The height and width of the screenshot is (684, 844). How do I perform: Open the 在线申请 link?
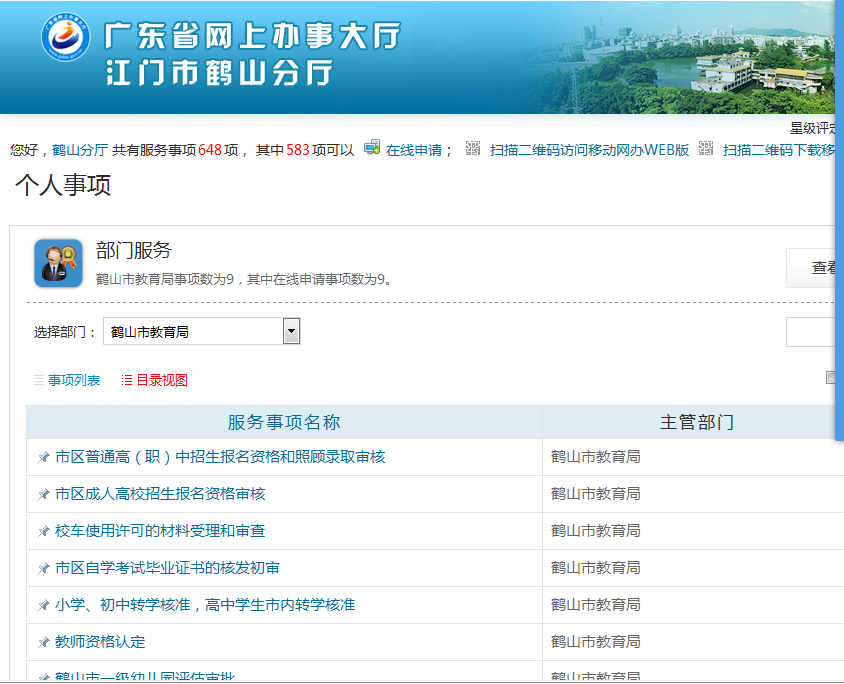point(414,150)
